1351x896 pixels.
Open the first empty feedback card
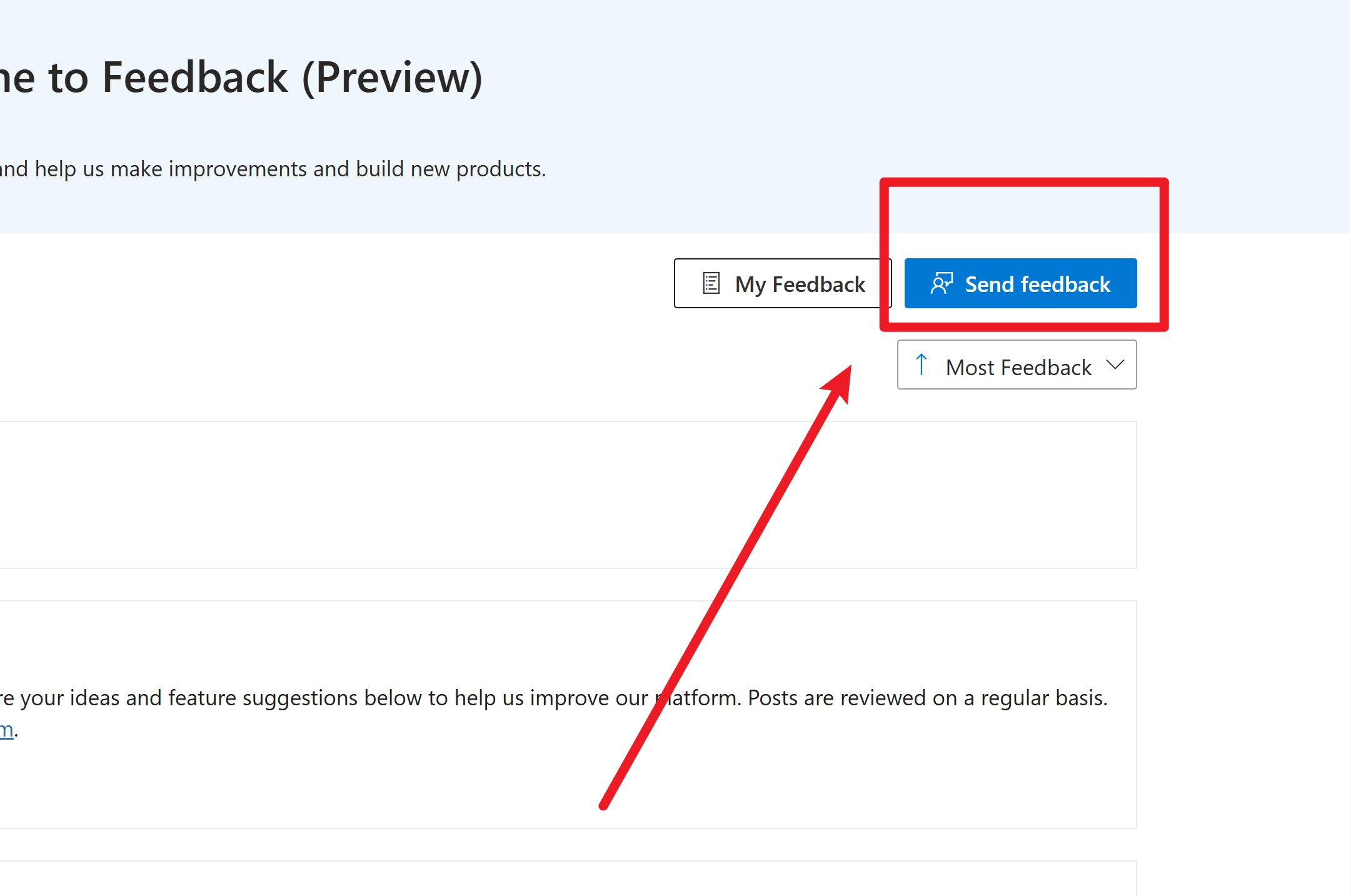coord(563,495)
